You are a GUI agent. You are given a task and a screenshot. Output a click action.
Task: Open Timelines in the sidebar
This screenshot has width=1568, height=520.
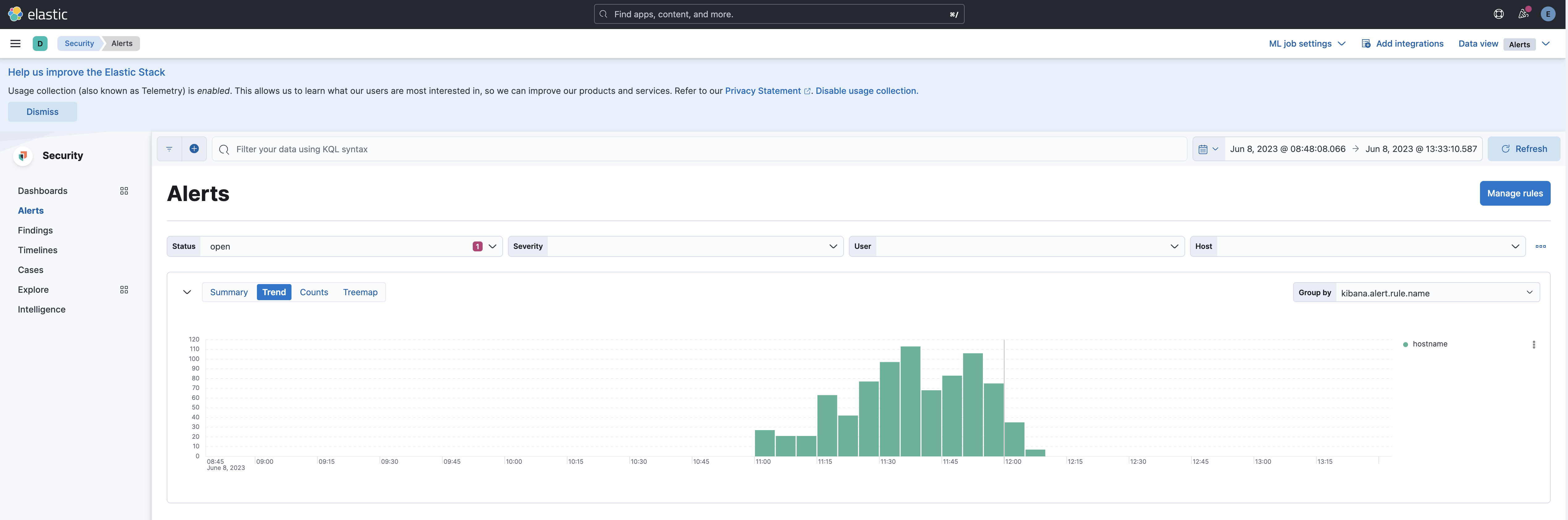click(38, 250)
